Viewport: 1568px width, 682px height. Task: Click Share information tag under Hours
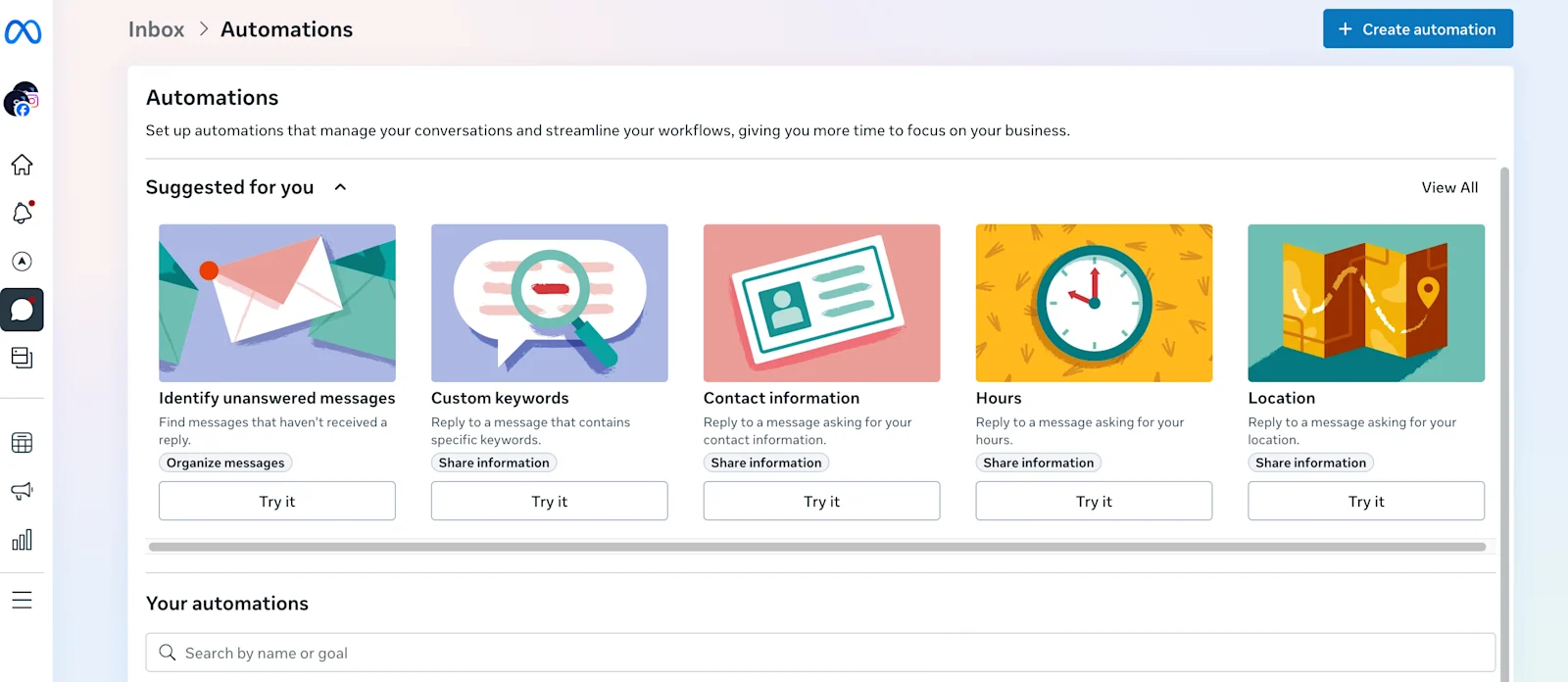pyautogui.click(x=1039, y=463)
